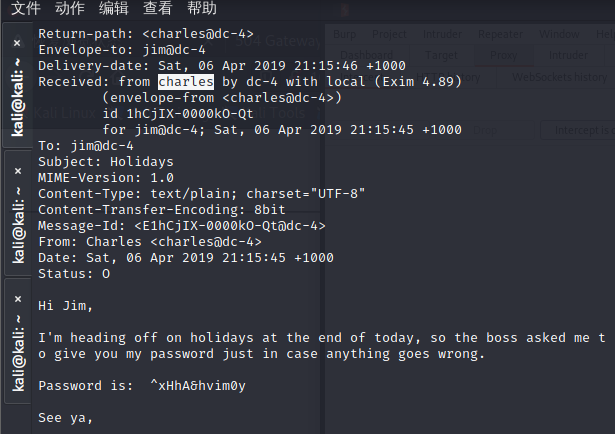Close the second kali@kali terminal tab

pyautogui.click(x=18, y=171)
